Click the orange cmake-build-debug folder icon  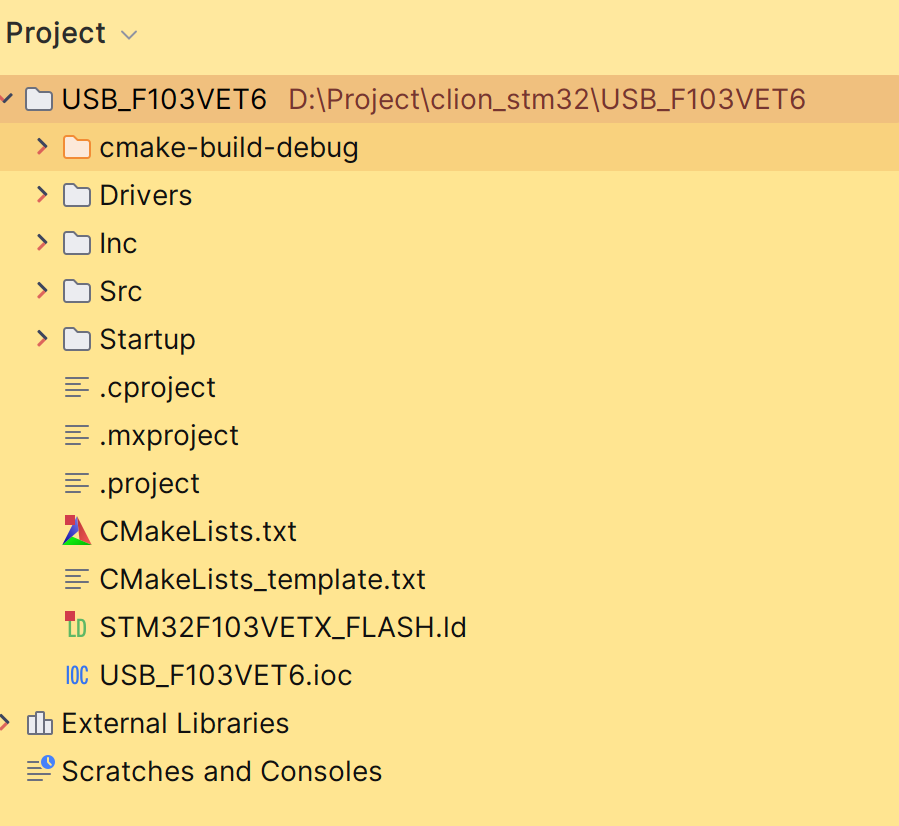coord(76,148)
